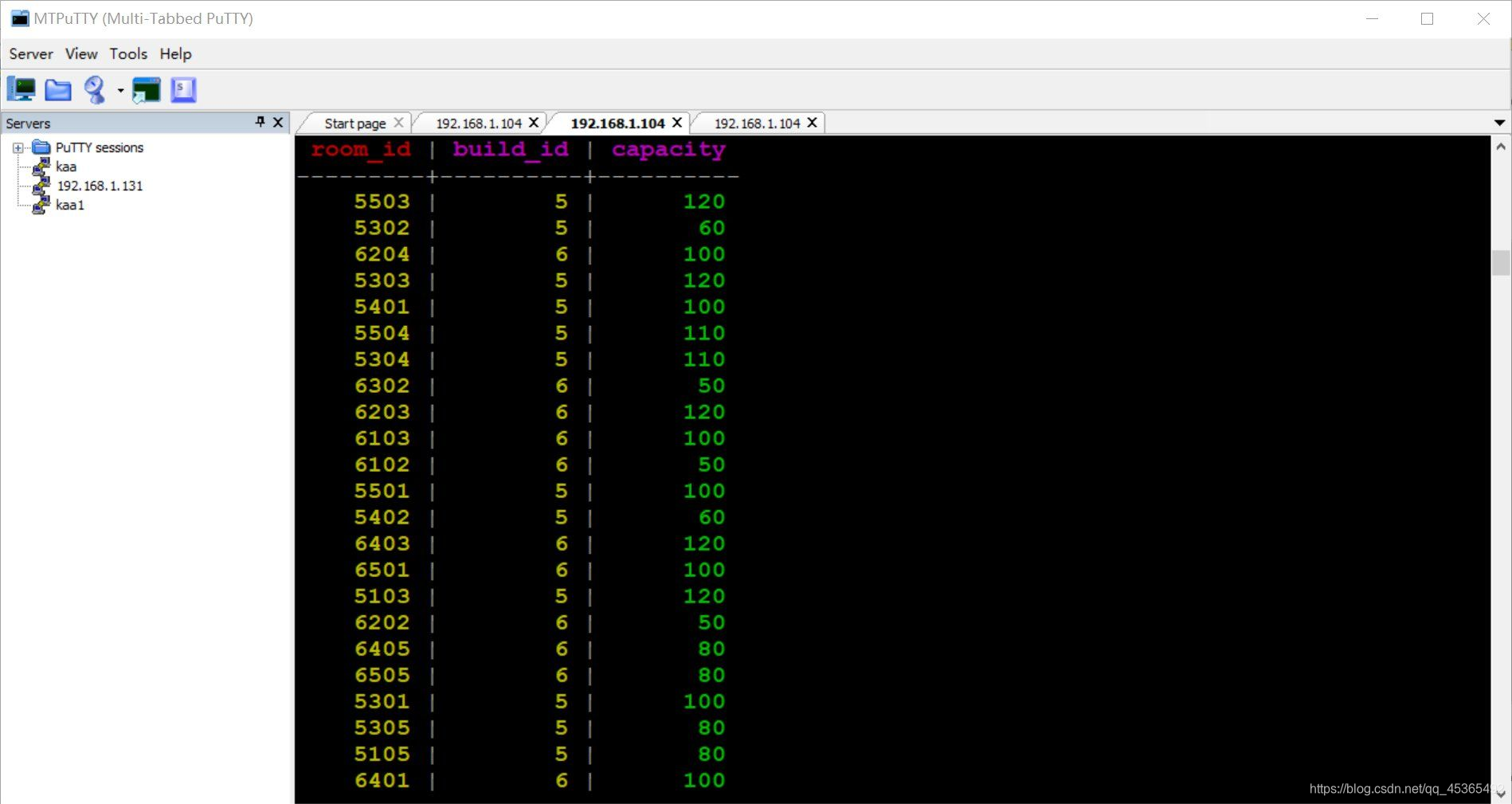Open the tab list dropdown arrow
This screenshot has height=804, width=1512.
click(1499, 123)
